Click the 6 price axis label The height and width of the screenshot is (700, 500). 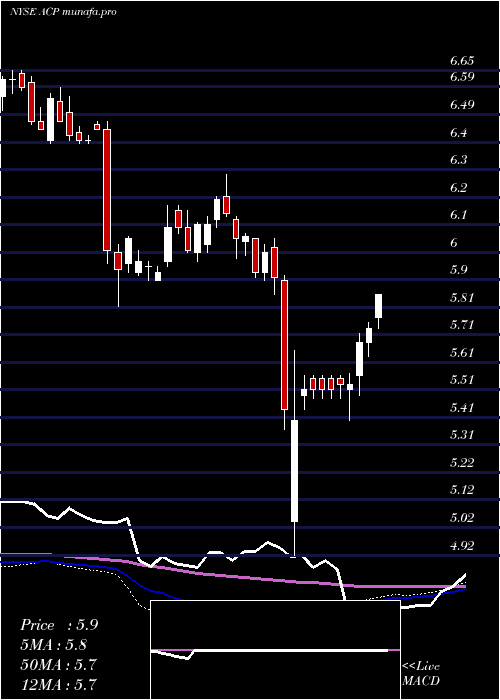coord(454,243)
